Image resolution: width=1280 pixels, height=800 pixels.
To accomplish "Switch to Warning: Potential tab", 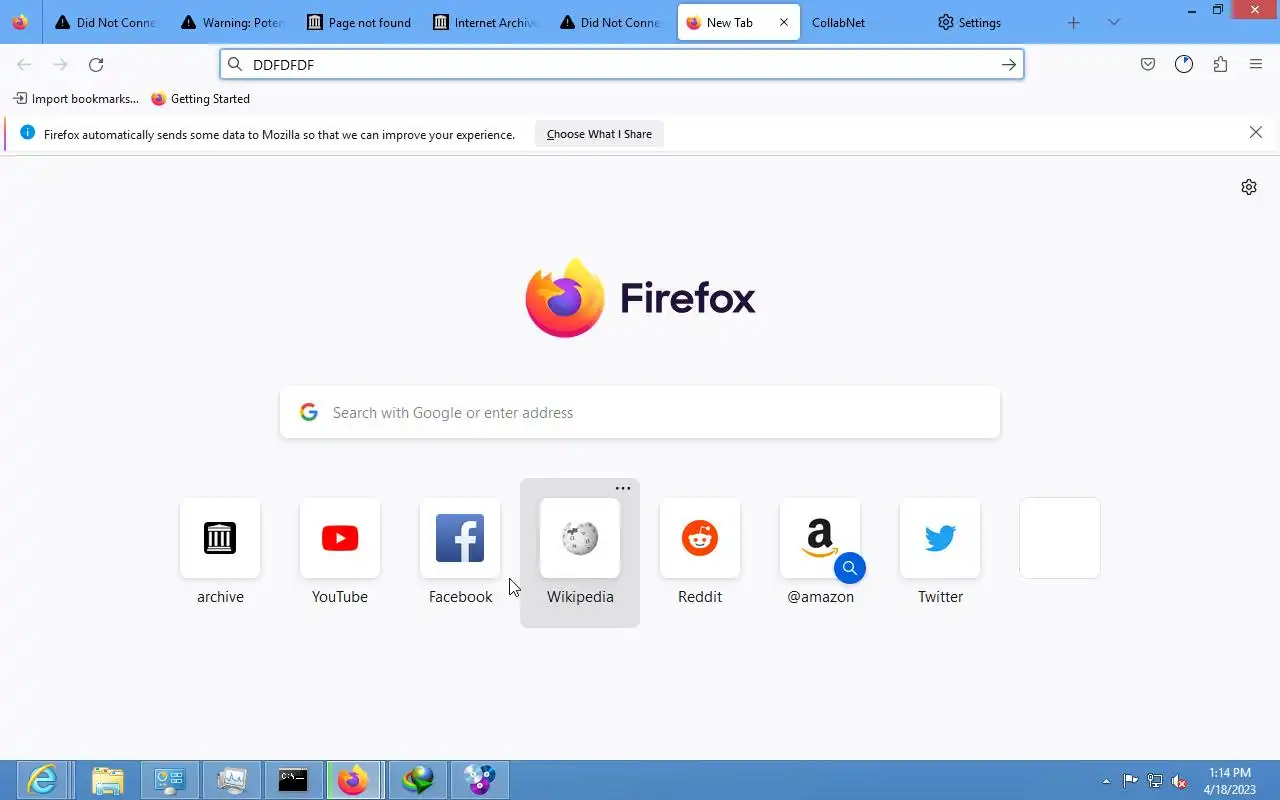I will point(233,22).
